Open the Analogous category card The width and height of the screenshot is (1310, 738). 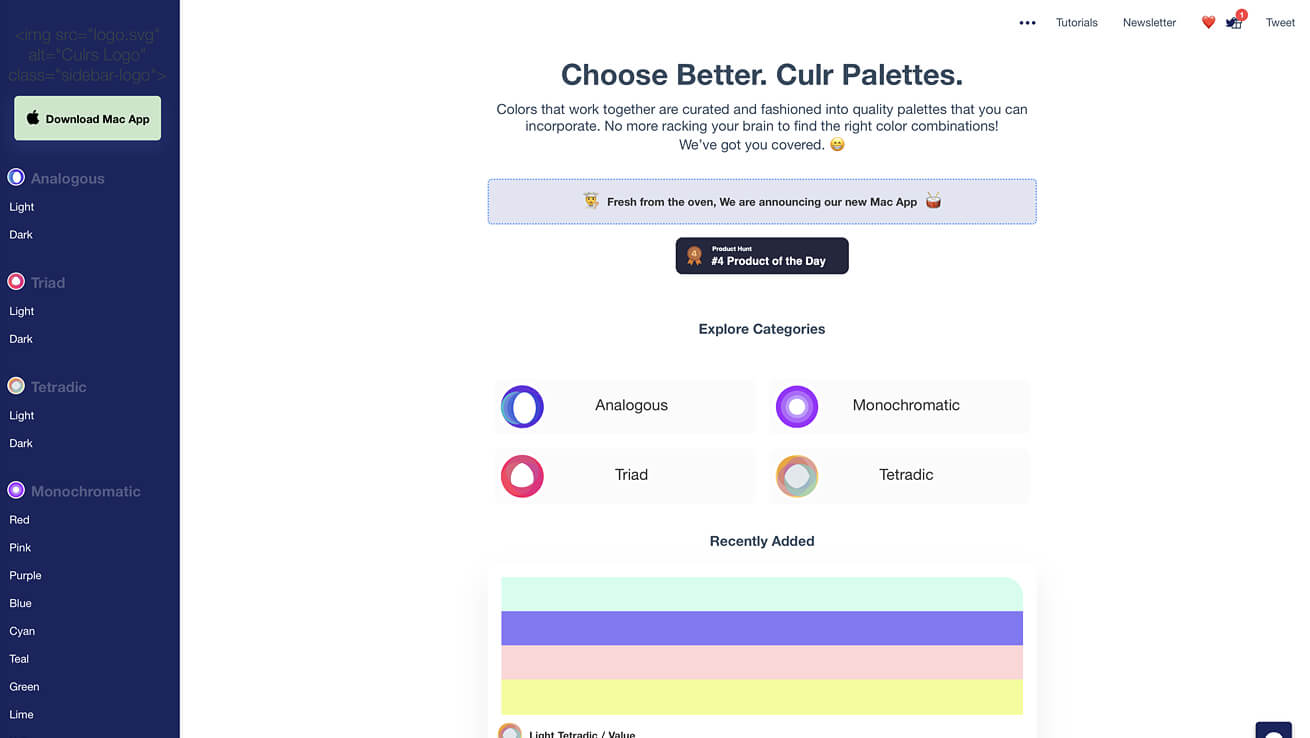tap(625, 406)
